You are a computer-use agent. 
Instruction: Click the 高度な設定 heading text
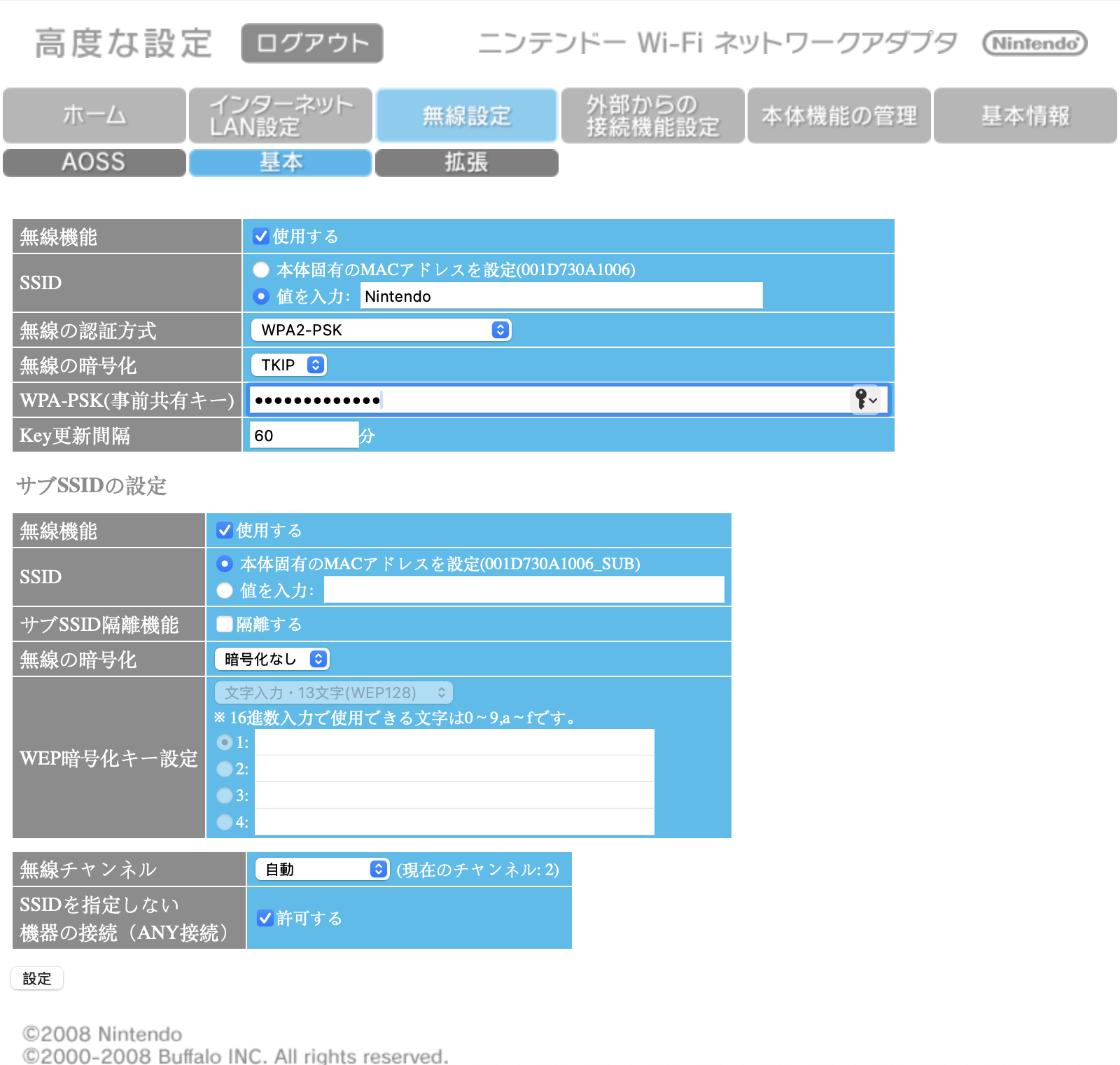point(123,43)
